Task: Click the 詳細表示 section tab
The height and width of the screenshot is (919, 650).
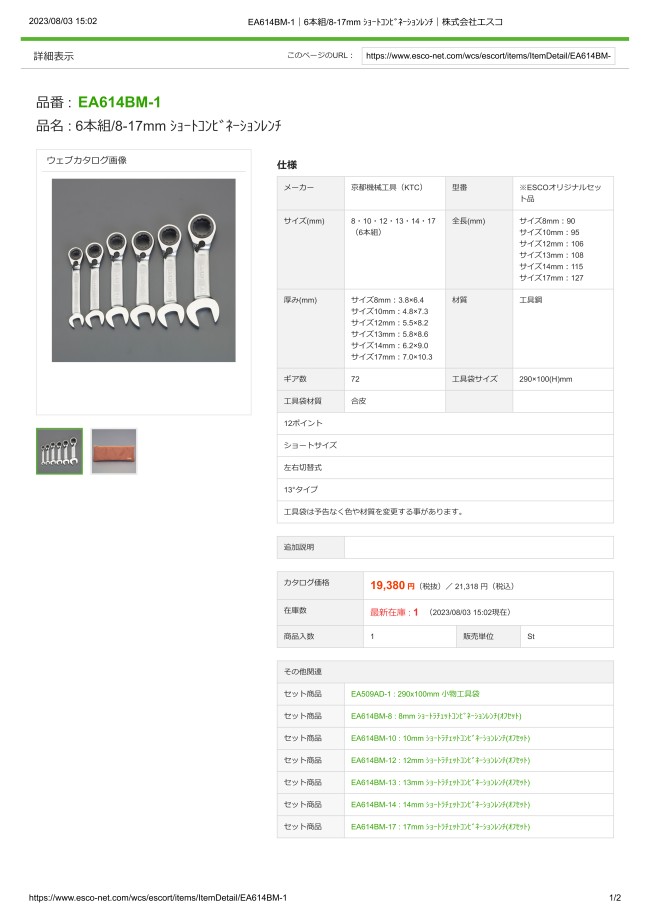Action: coord(53,56)
